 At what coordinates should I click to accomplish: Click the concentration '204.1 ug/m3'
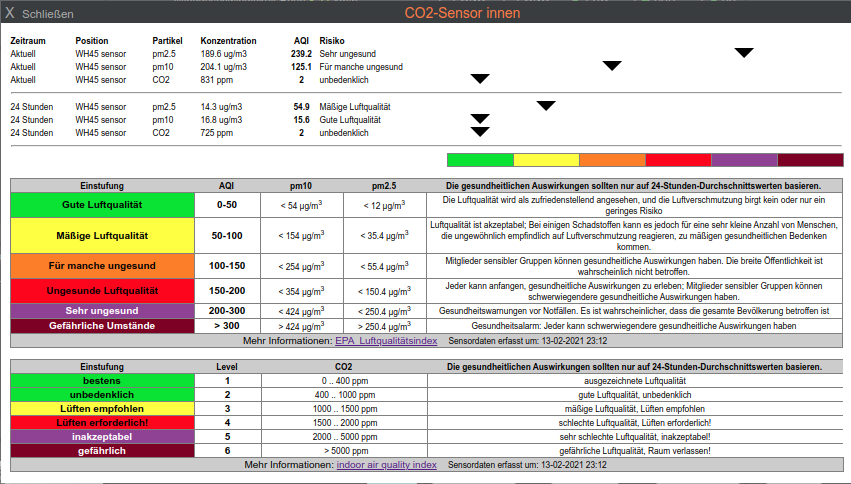pyautogui.click(x=224, y=67)
